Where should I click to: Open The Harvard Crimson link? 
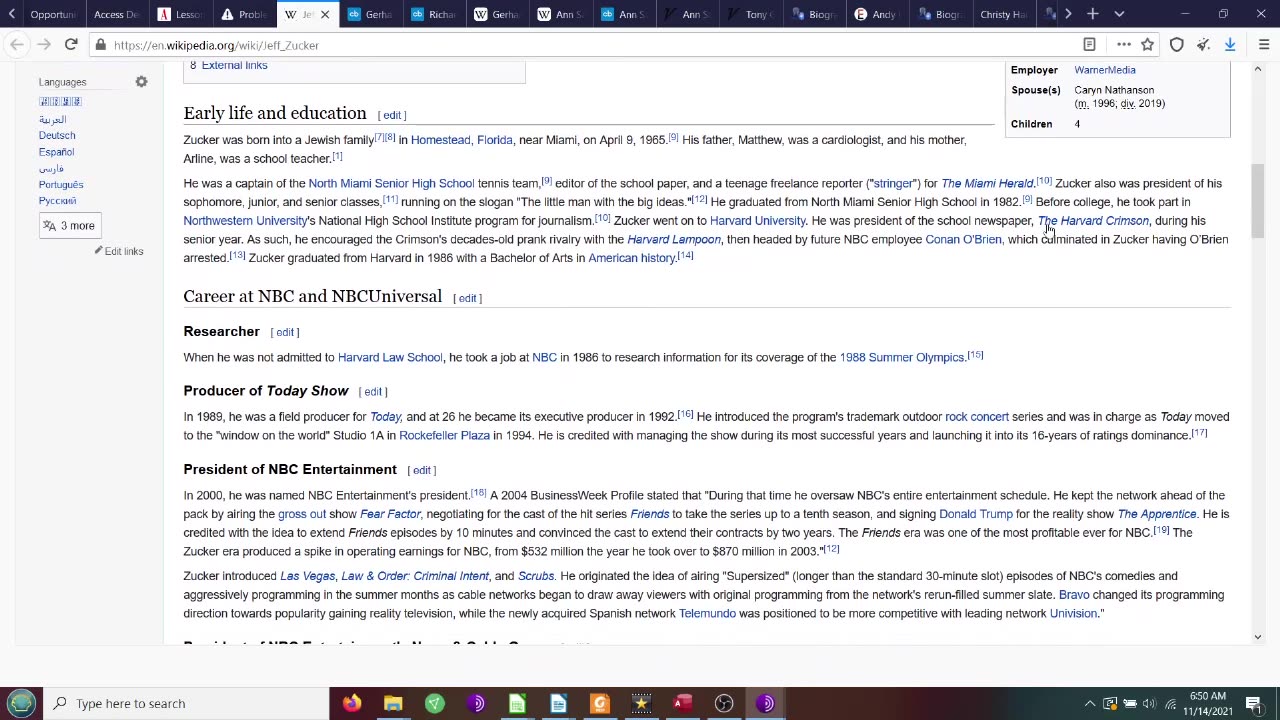point(1093,221)
